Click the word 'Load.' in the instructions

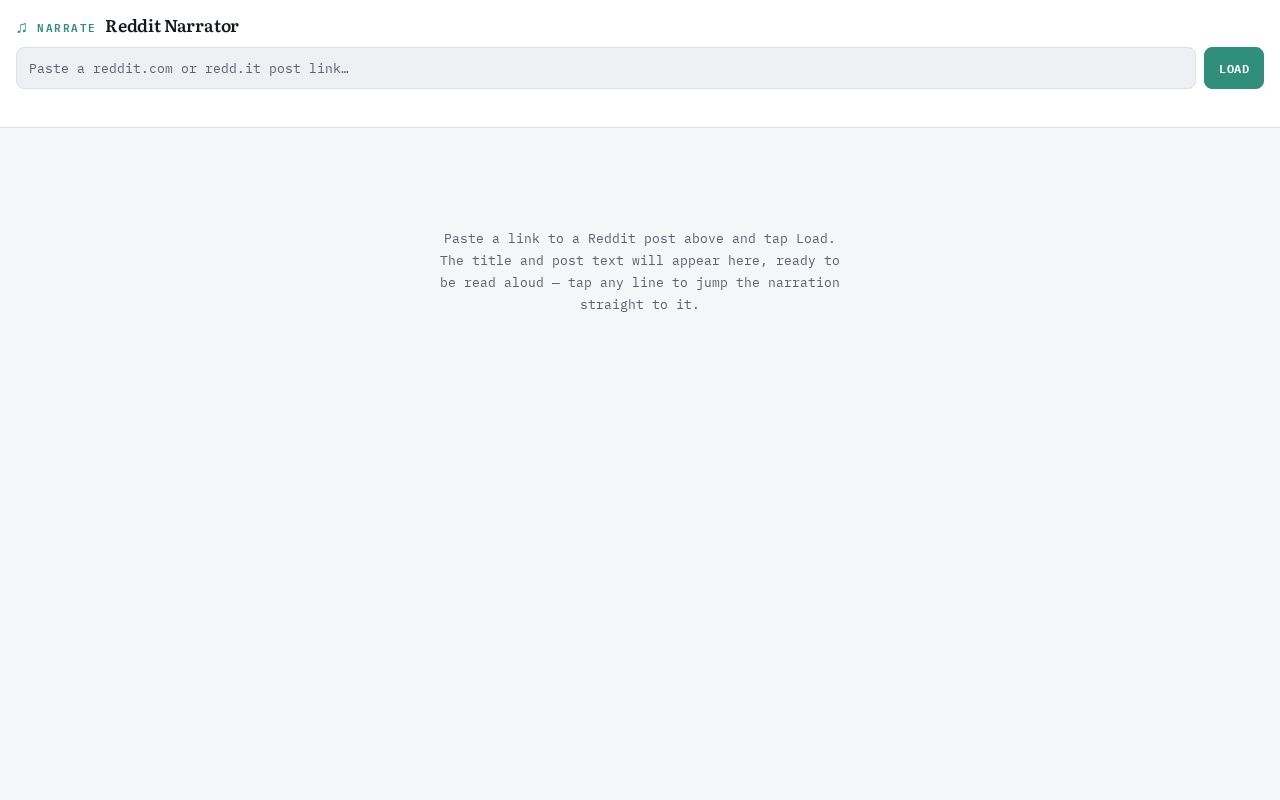[816, 239]
